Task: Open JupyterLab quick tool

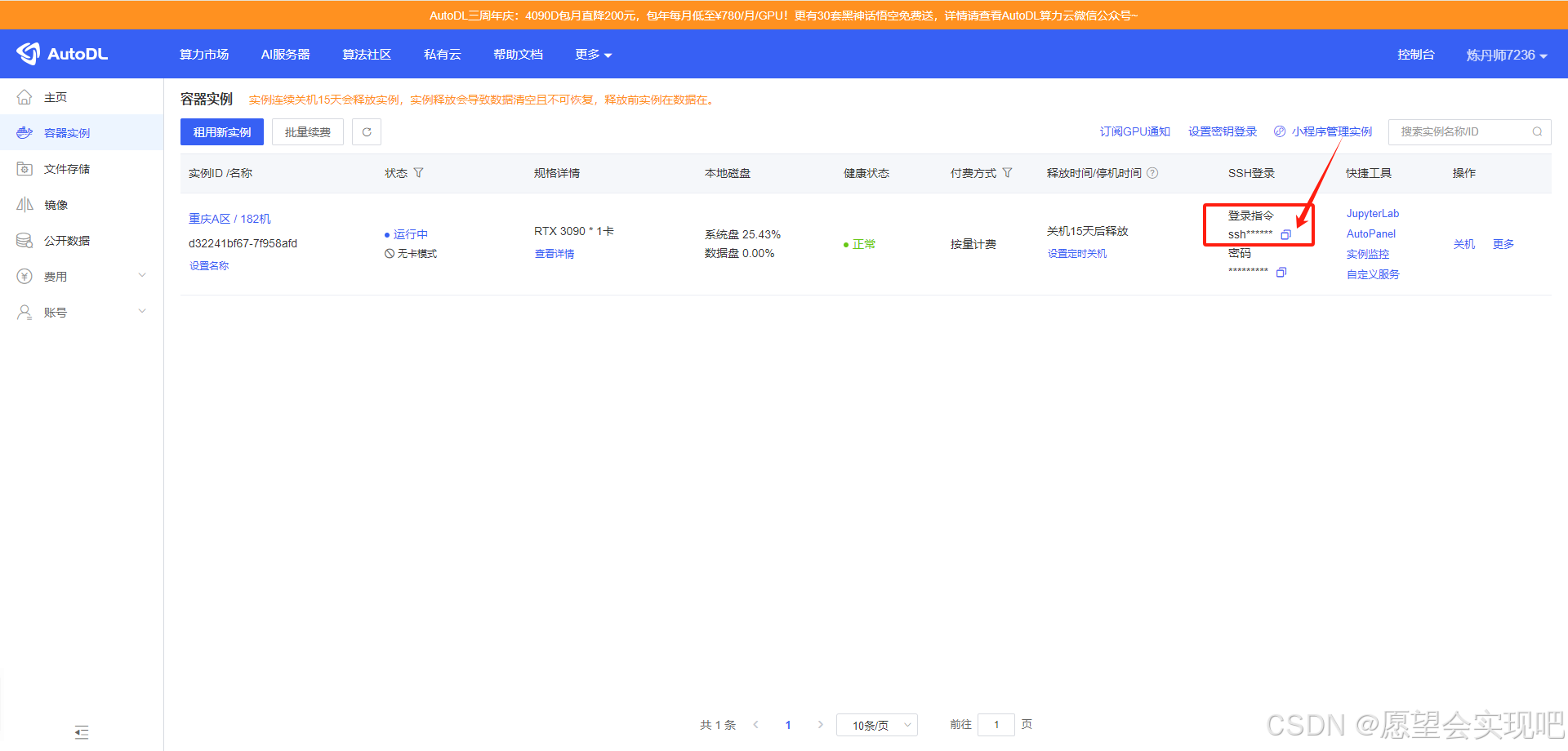Action: [x=1373, y=214]
